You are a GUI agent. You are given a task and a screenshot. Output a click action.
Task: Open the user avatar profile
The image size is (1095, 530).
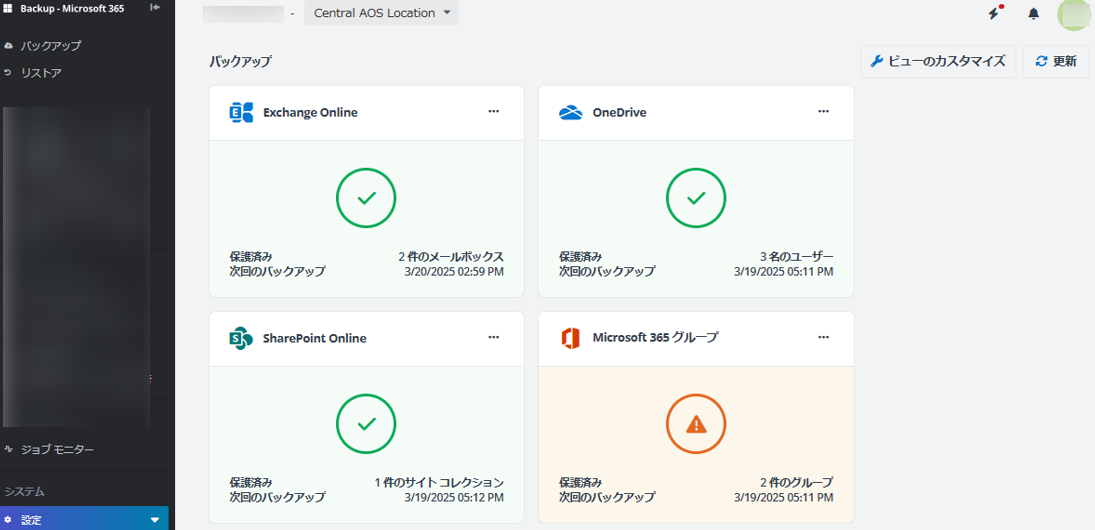(1076, 14)
